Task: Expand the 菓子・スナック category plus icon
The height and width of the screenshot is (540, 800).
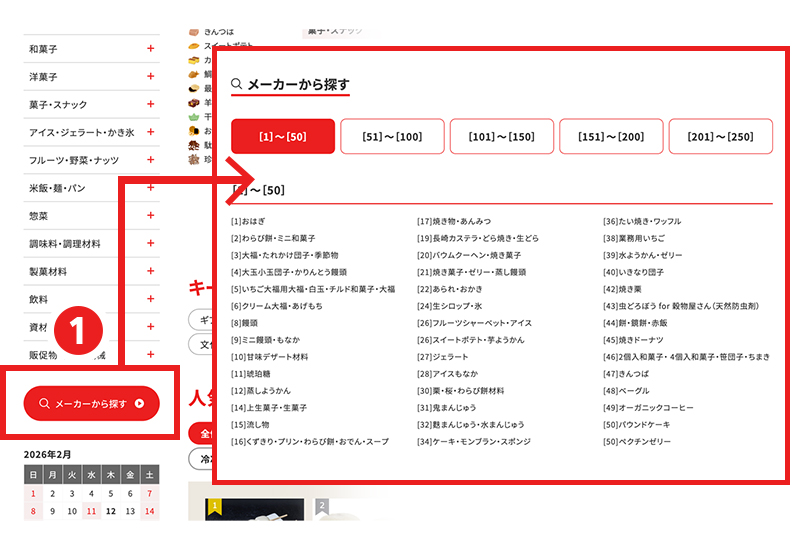Action: coord(151,104)
